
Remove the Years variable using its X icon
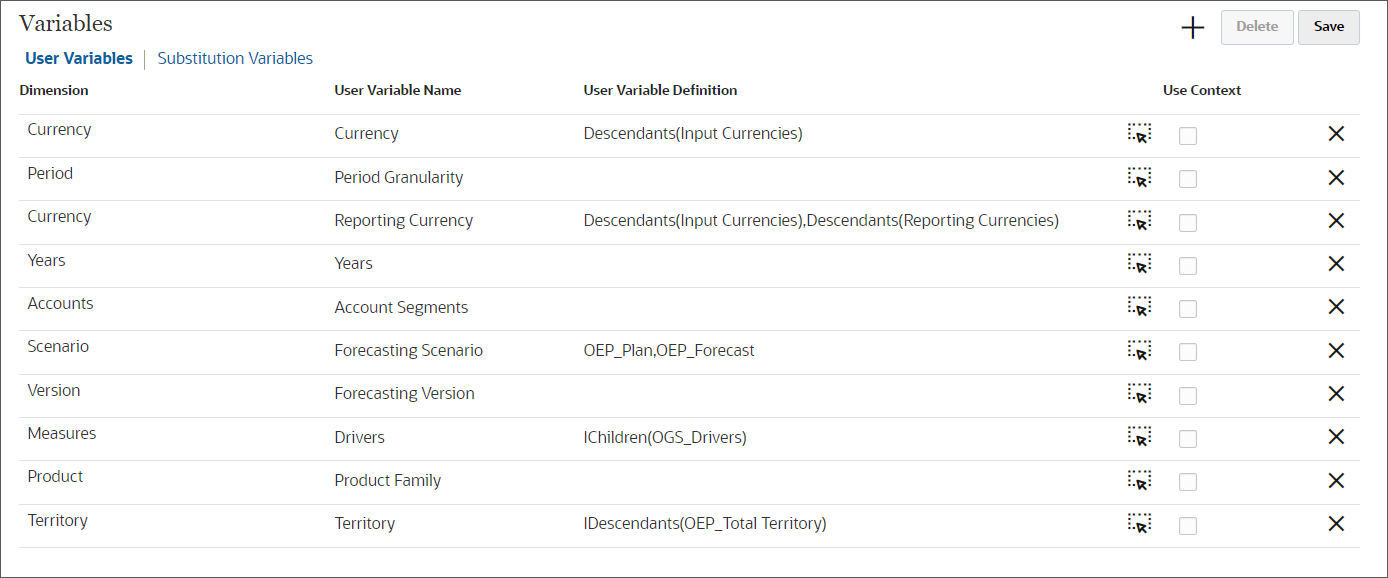click(1336, 264)
